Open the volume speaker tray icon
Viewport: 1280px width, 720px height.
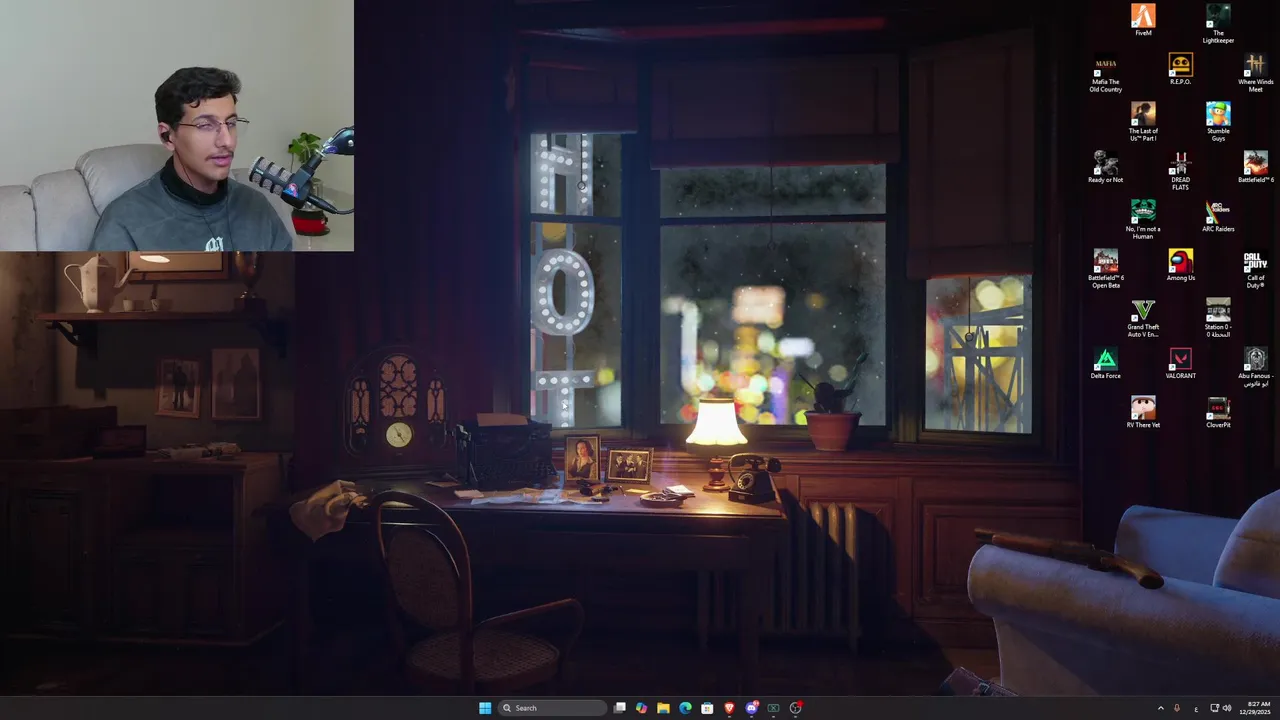pos(1227,708)
